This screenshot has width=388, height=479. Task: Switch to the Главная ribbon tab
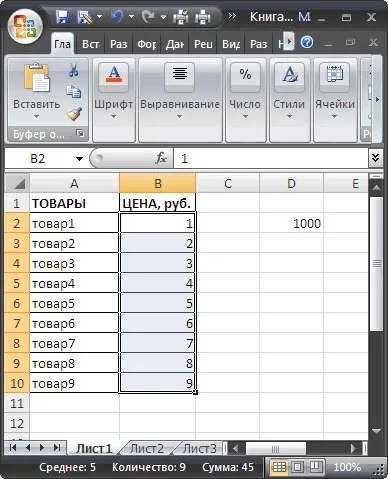click(x=62, y=44)
